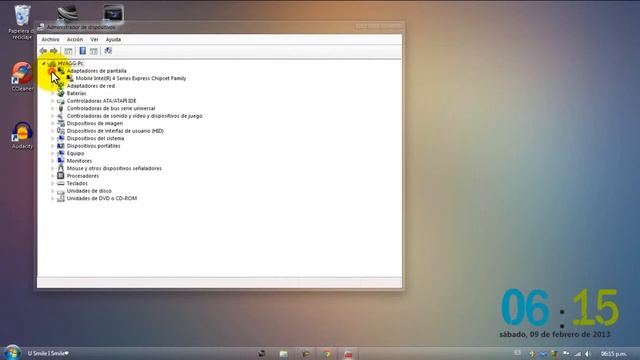Image resolution: width=640 pixels, height=360 pixels.
Task: Click the Mouse devices icon
Action: [61, 168]
